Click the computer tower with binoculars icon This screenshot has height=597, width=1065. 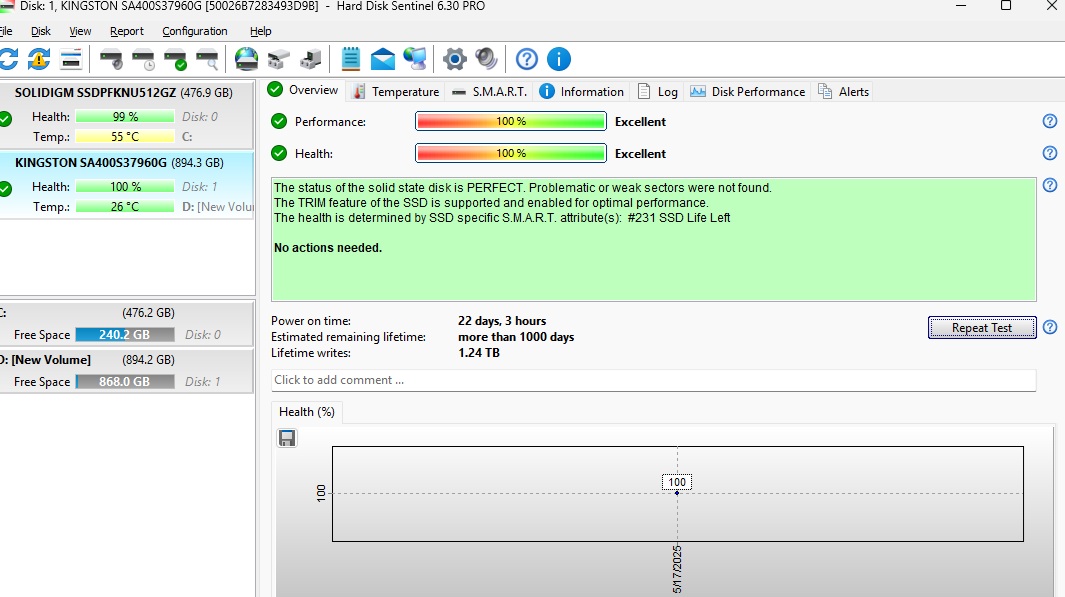pos(310,60)
